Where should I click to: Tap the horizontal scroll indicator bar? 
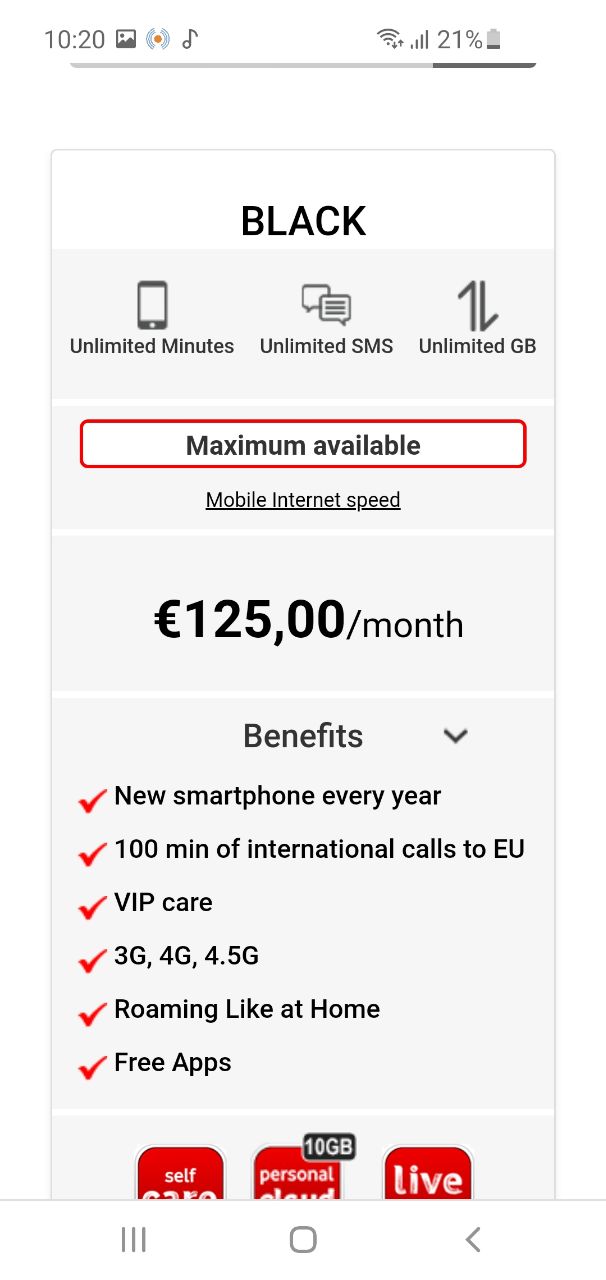pos(303,65)
